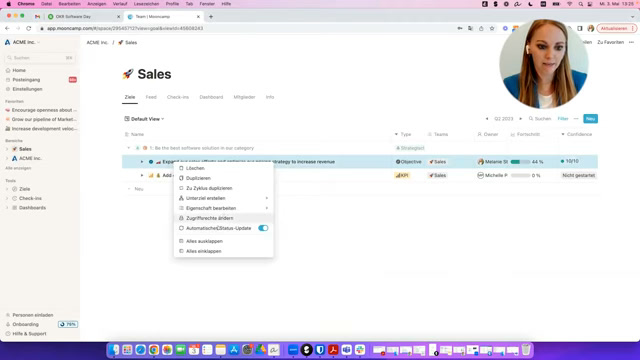Click the 44 % progress bar
The height and width of the screenshot is (360, 640).
pyautogui.click(x=520, y=162)
